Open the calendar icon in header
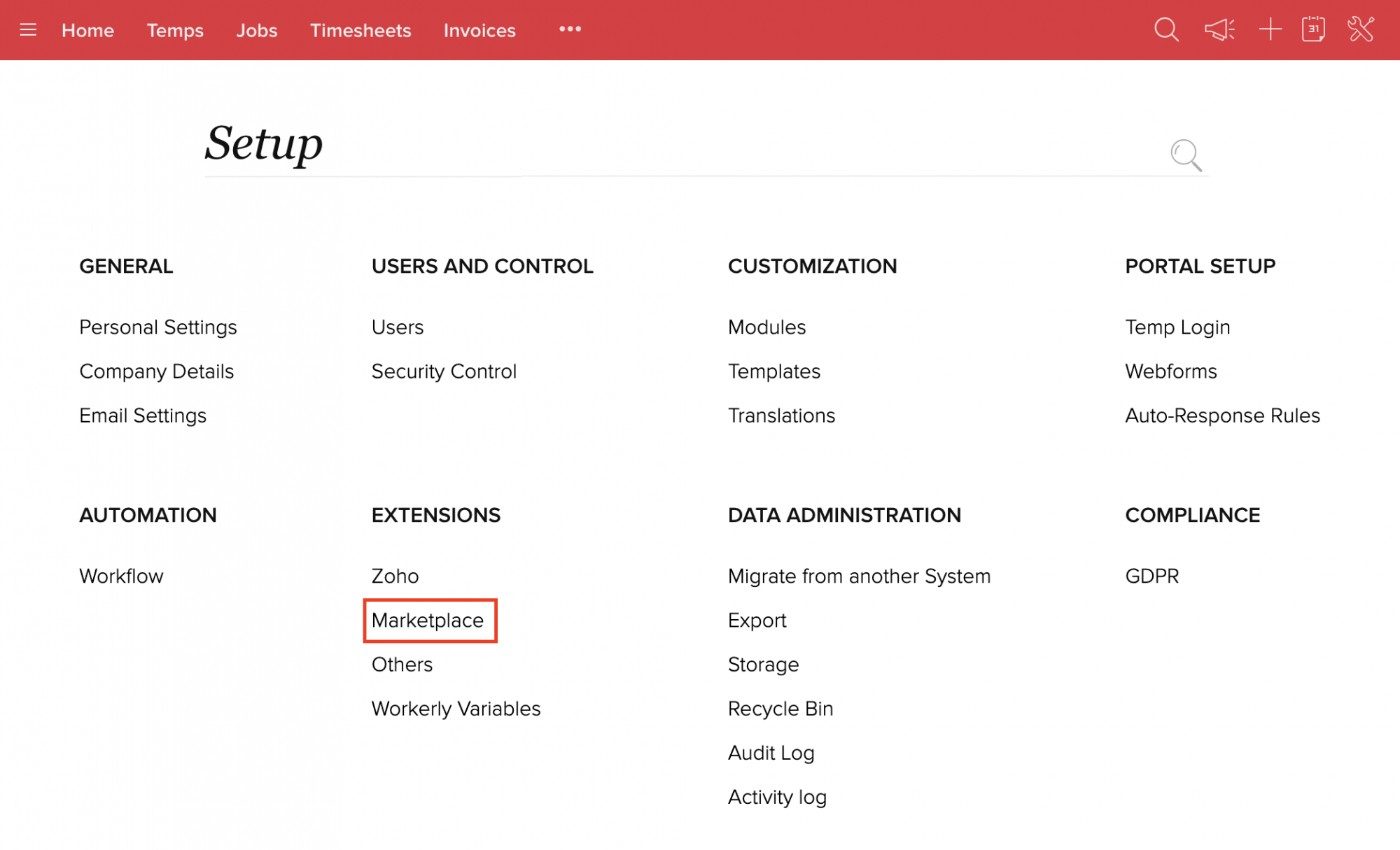 1313,30
